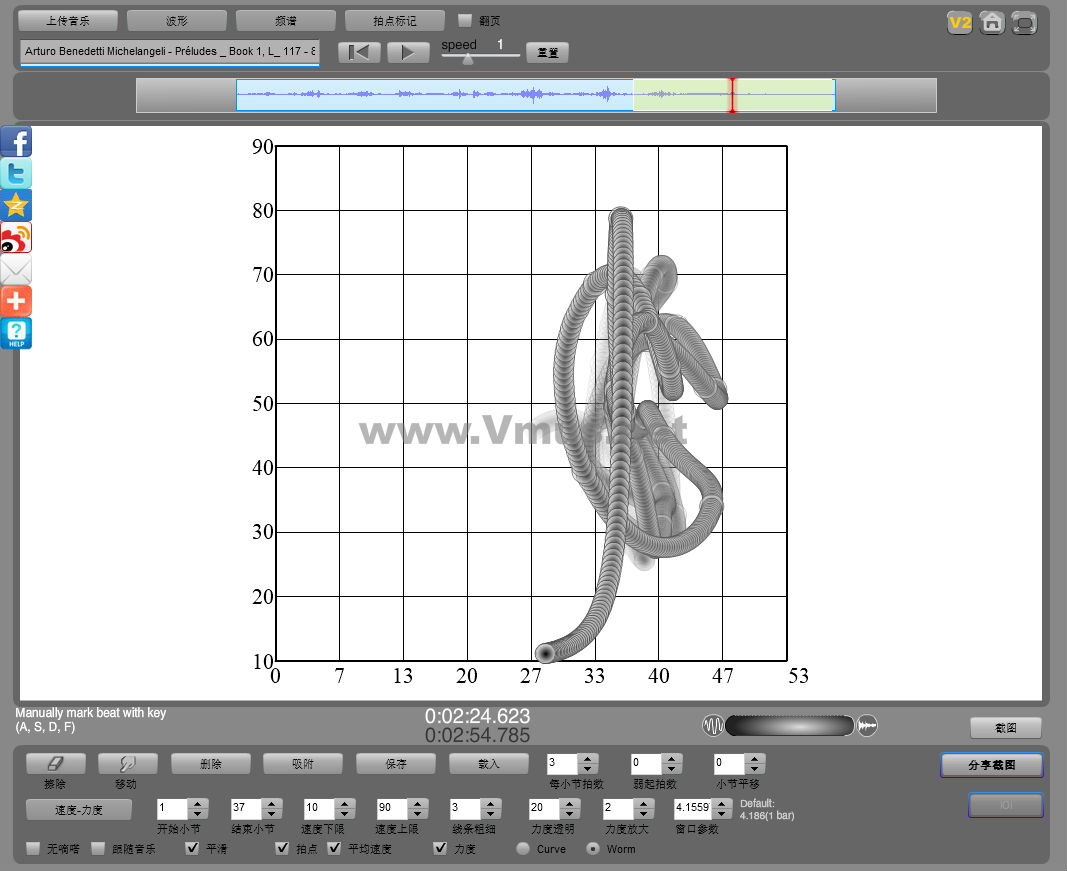
Task: Click the V2 version icon
Action: (x=960, y=22)
